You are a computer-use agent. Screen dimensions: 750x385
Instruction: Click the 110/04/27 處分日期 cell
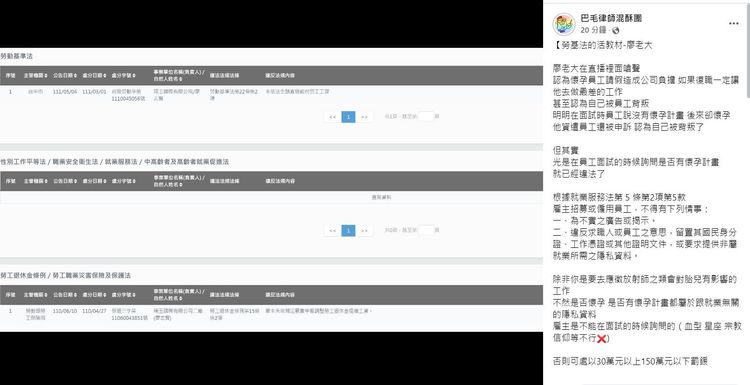click(x=94, y=310)
